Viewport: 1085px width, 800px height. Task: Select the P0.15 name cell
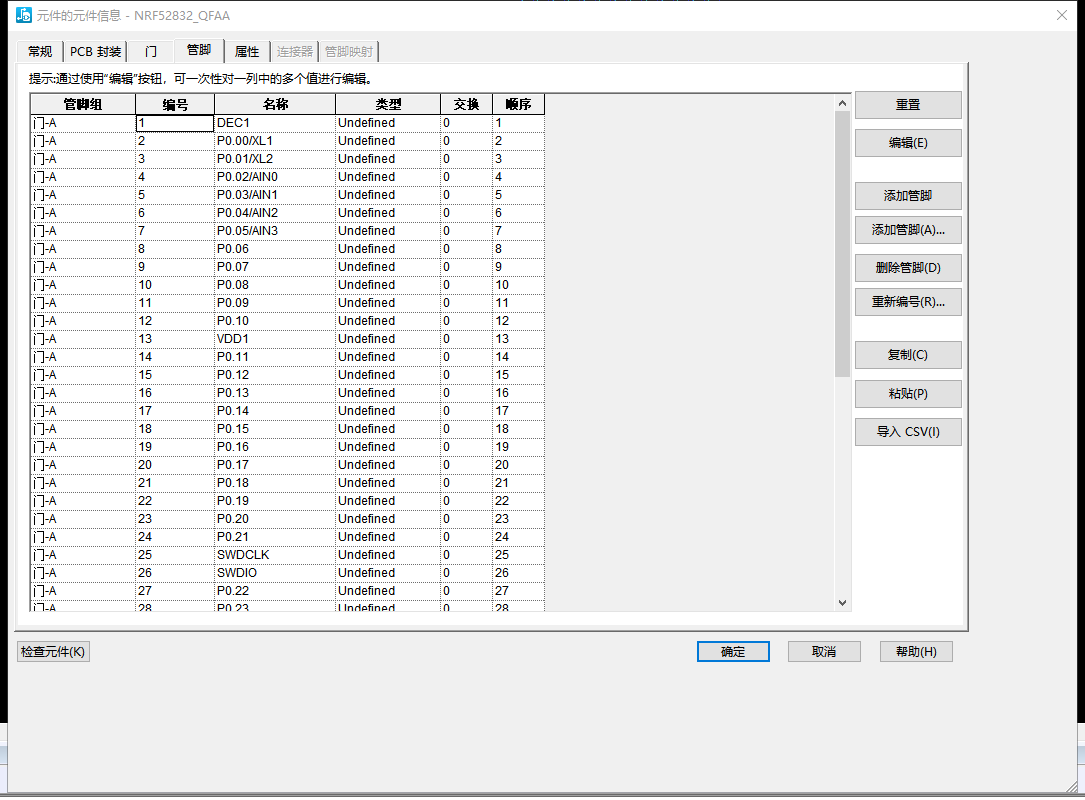pos(275,429)
